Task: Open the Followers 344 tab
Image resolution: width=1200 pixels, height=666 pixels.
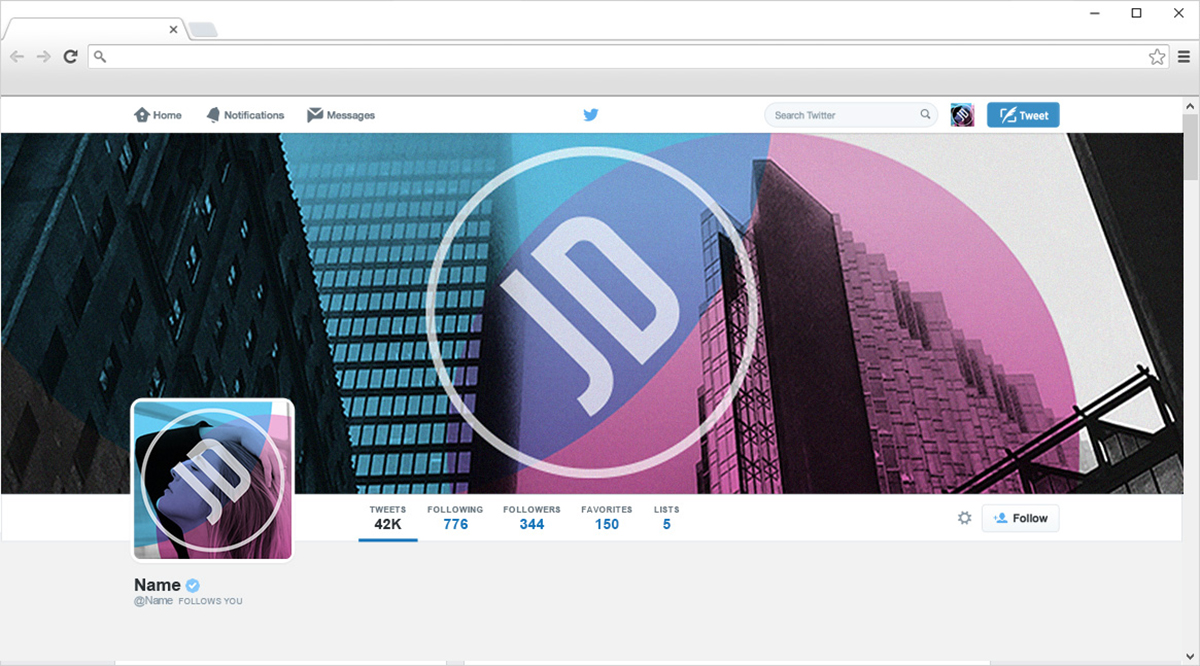Action: (x=532, y=518)
